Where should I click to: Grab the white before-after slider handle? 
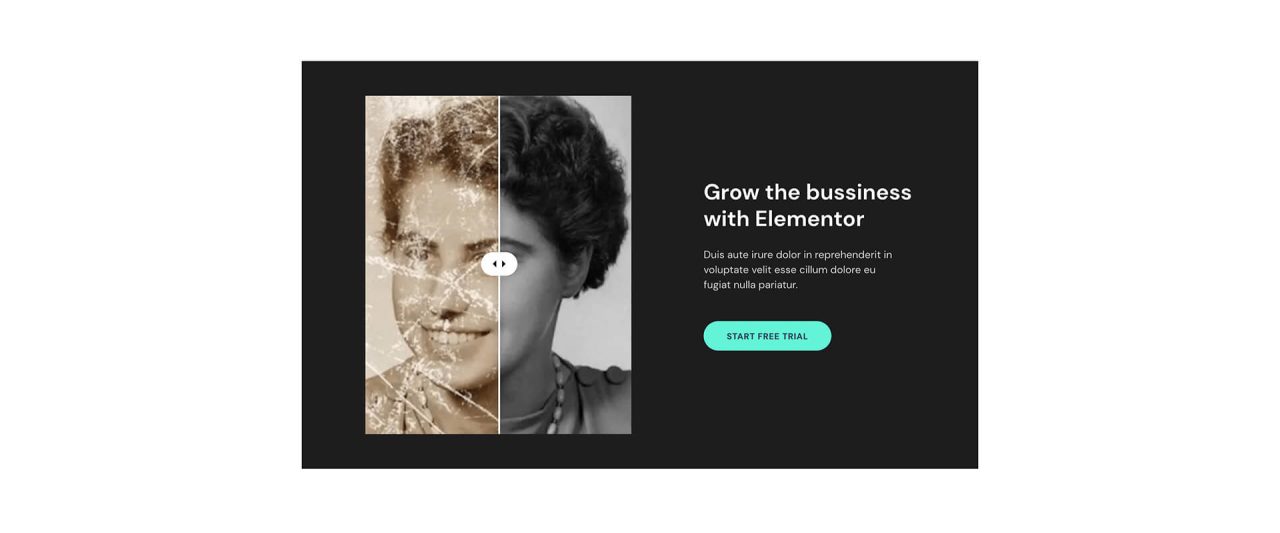click(499, 264)
